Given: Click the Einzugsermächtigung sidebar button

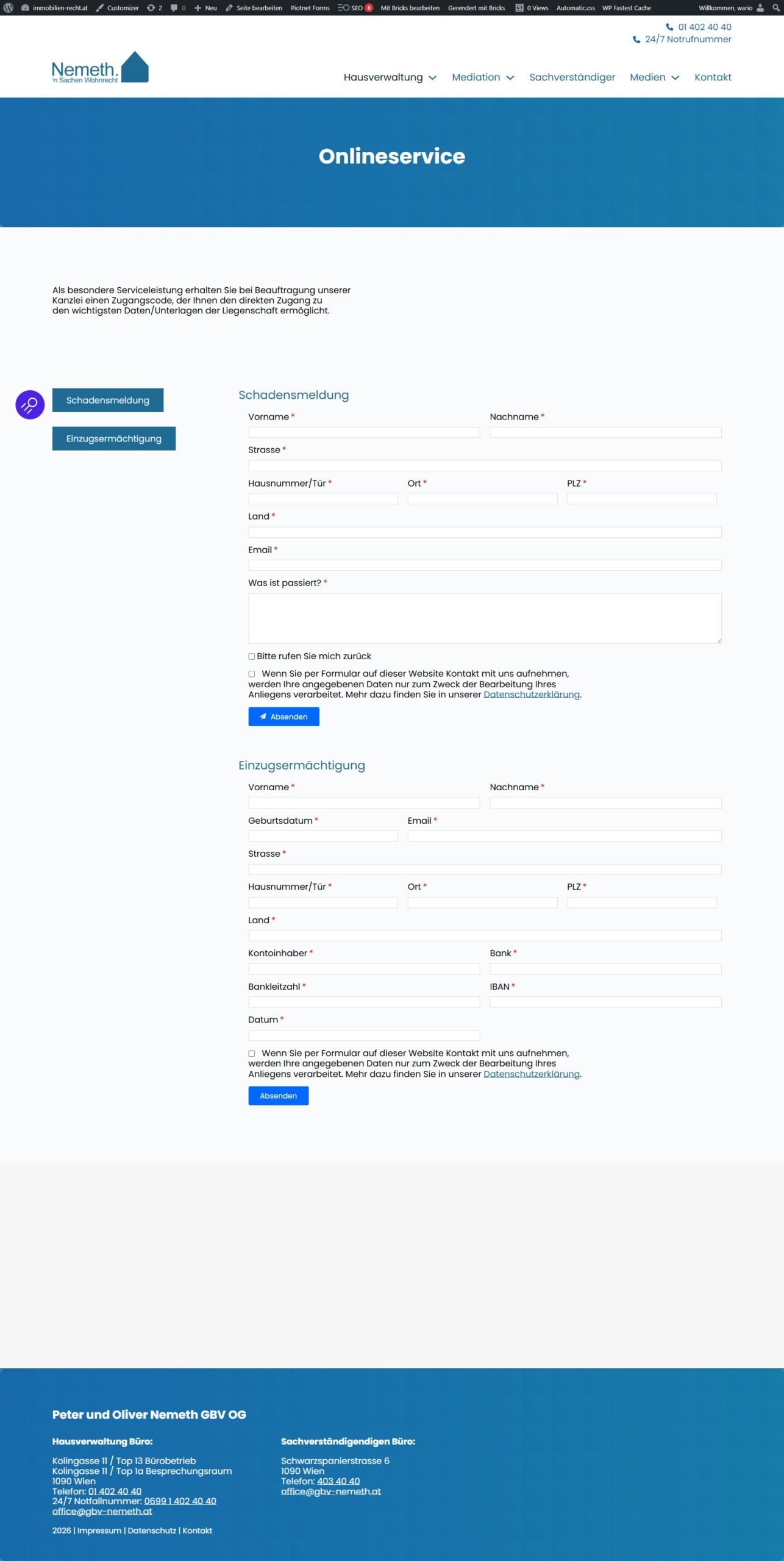Looking at the screenshot, I should pos(114,439).
